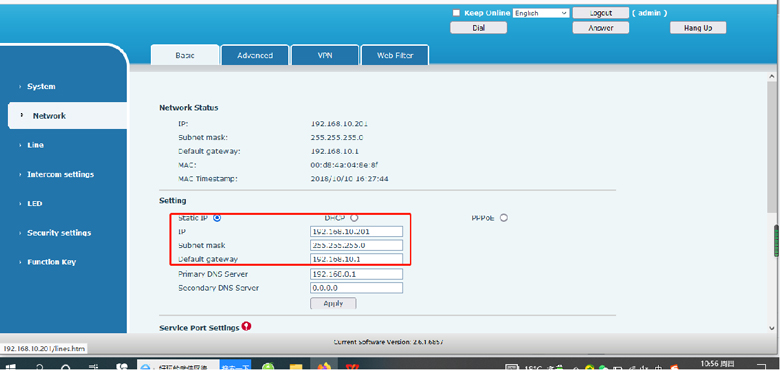780x370 pixels.
Task: Click the page scrollbar down arrow
Action: point(772,328)
